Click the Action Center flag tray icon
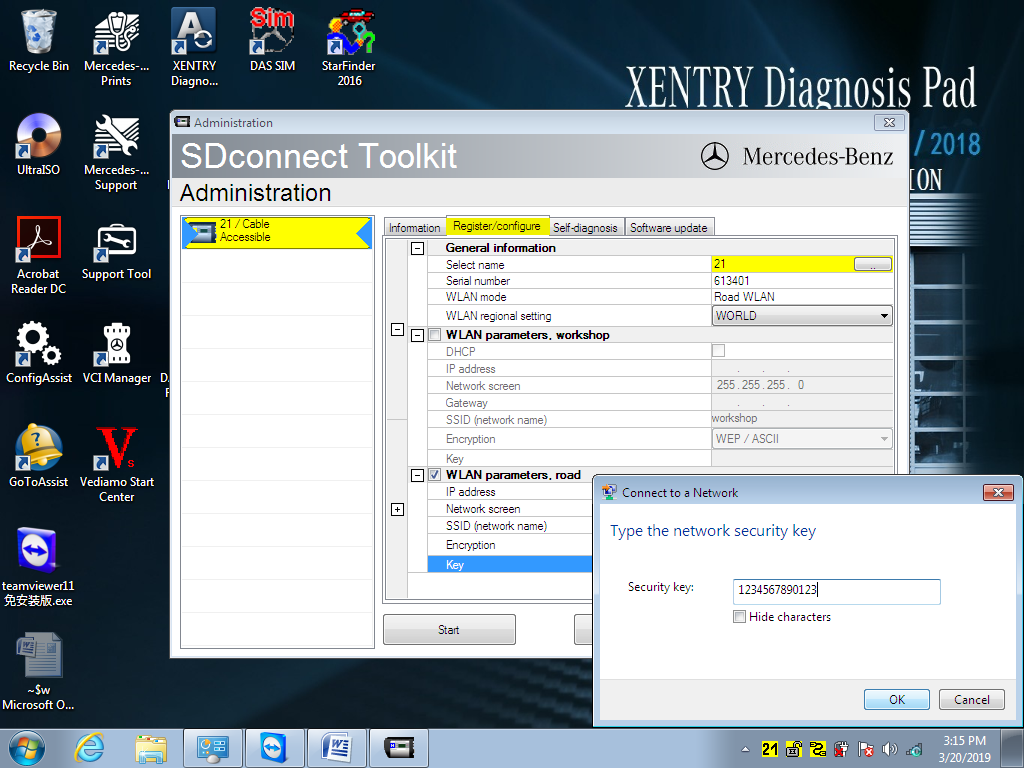Image resolution: width=1024 pixels, height=768 pixels. pyautogui.click(x=865, y=749)
